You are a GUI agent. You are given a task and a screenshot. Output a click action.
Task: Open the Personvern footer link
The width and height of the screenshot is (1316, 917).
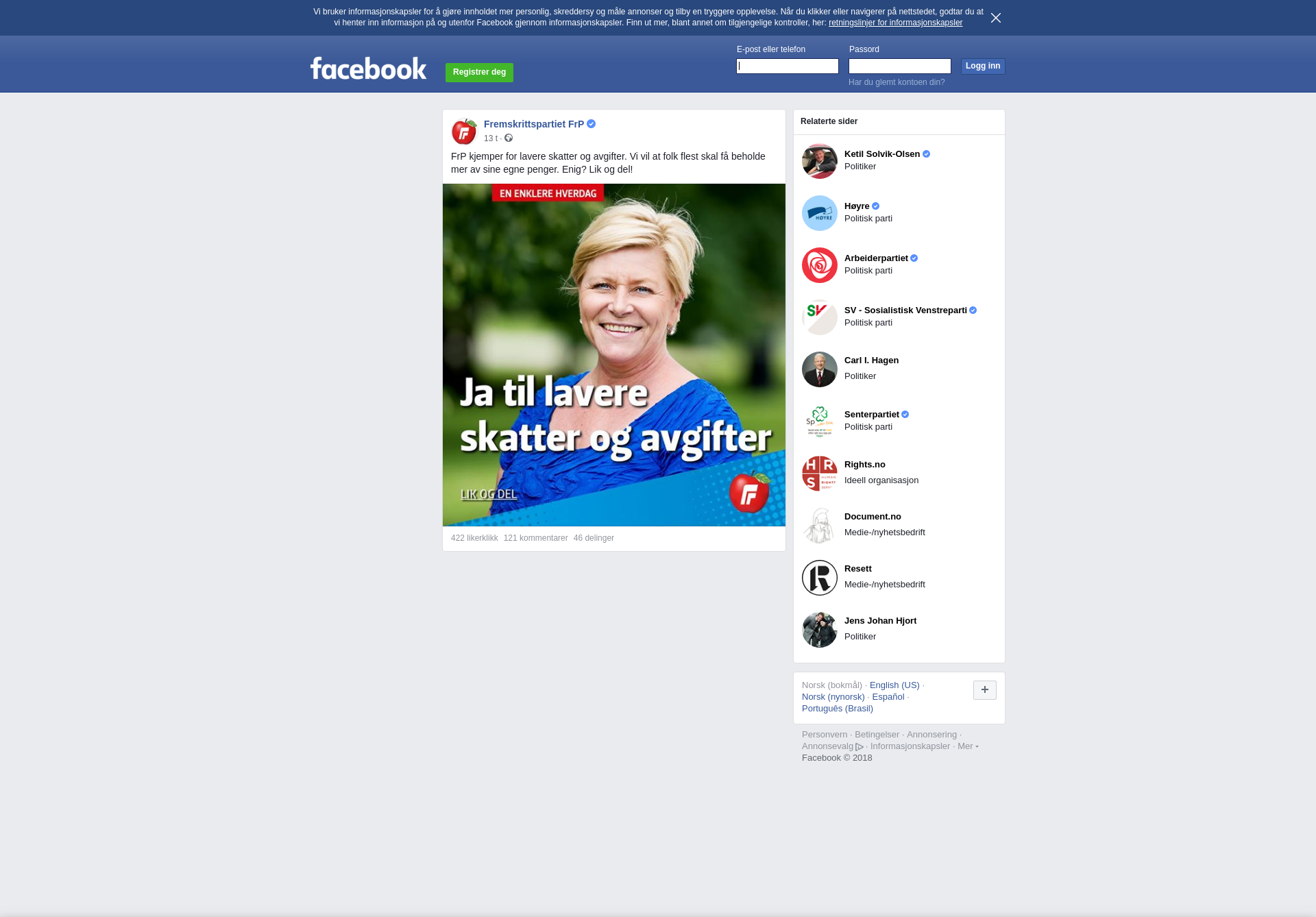(x=825, y=735)
